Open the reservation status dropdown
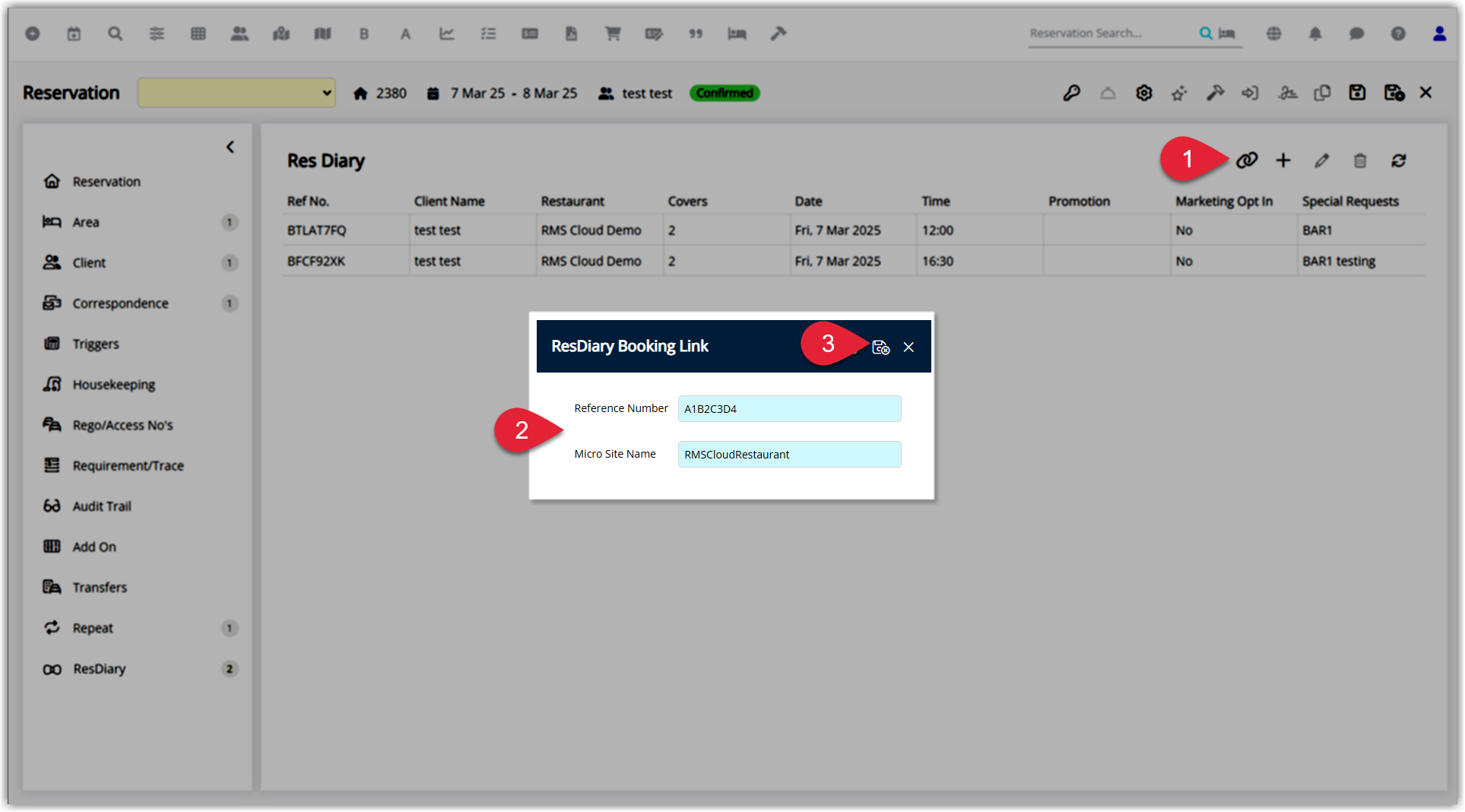The width and height of the screenshot is (1465, 812). (236, 93)
